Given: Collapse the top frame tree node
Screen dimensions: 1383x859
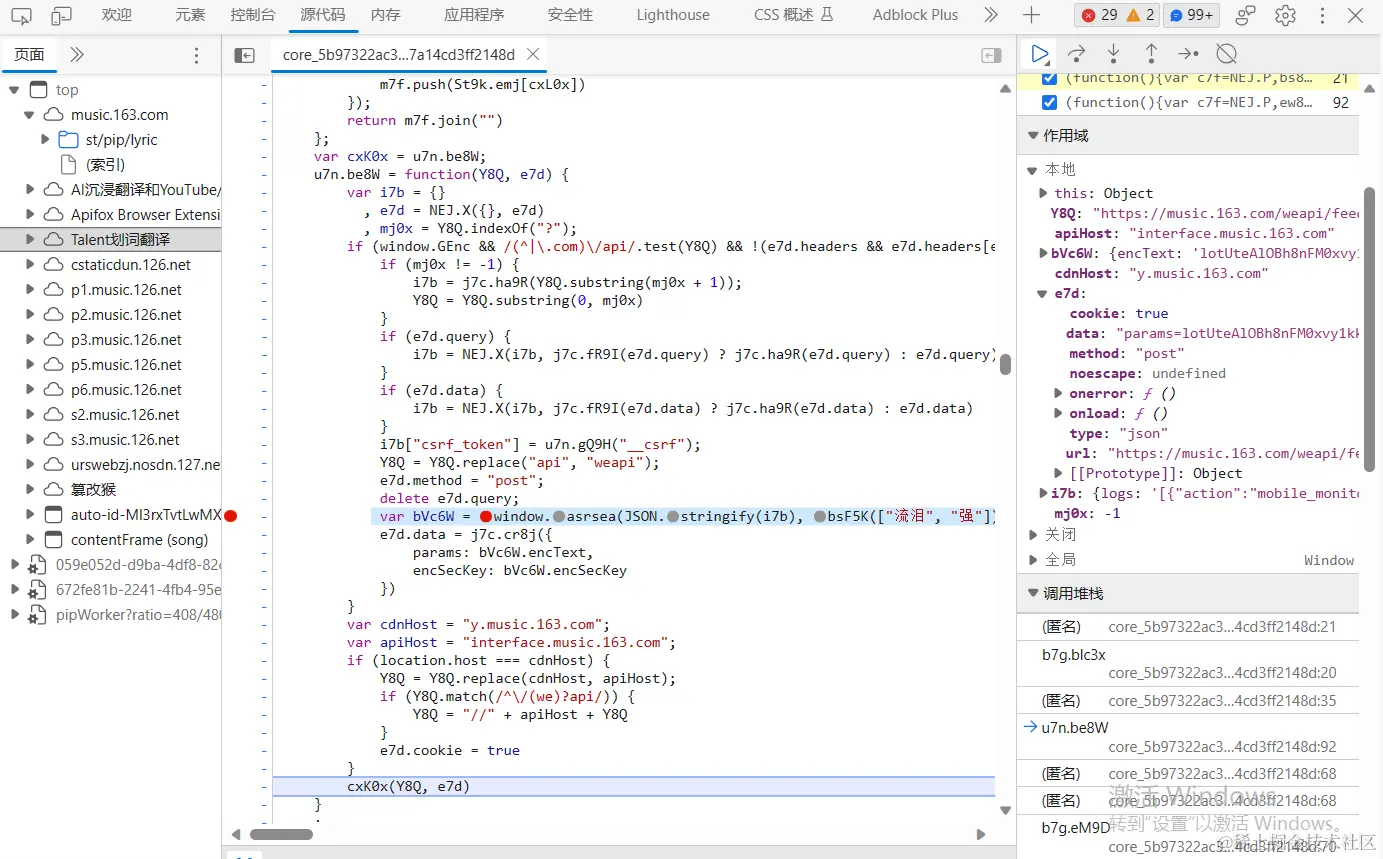Looking at the screenshot, I should (15, 90).
